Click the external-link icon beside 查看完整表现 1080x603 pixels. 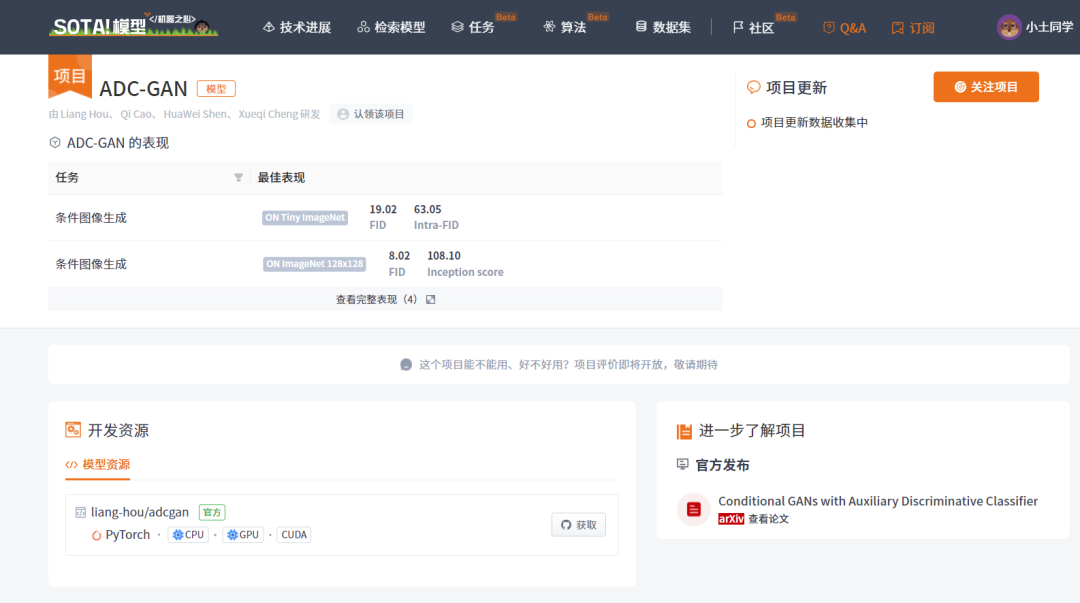pyautogui.click(x=430, y=299)
